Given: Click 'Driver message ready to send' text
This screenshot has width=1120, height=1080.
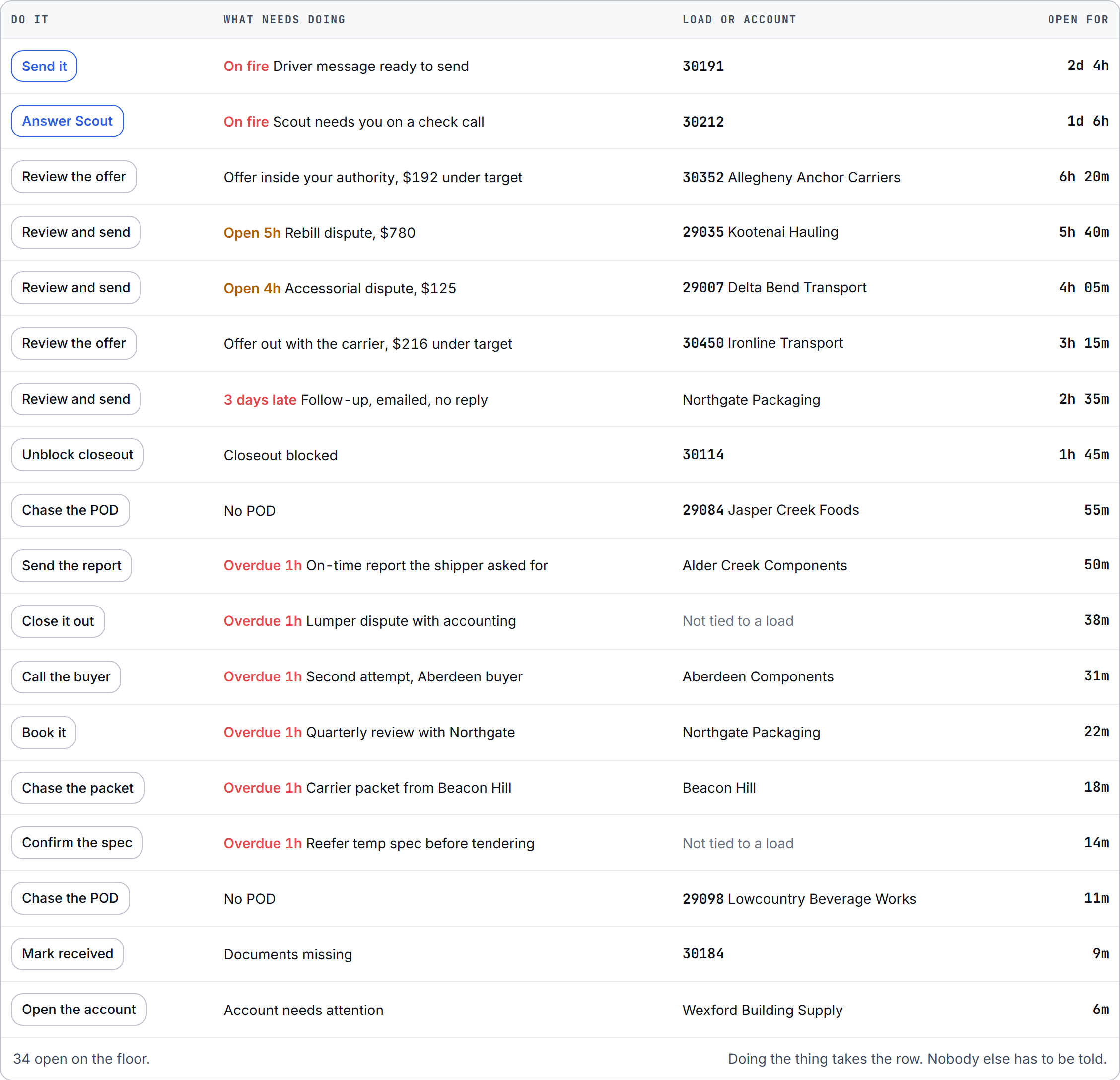Looking at the screenshot, I should point(371,67).
